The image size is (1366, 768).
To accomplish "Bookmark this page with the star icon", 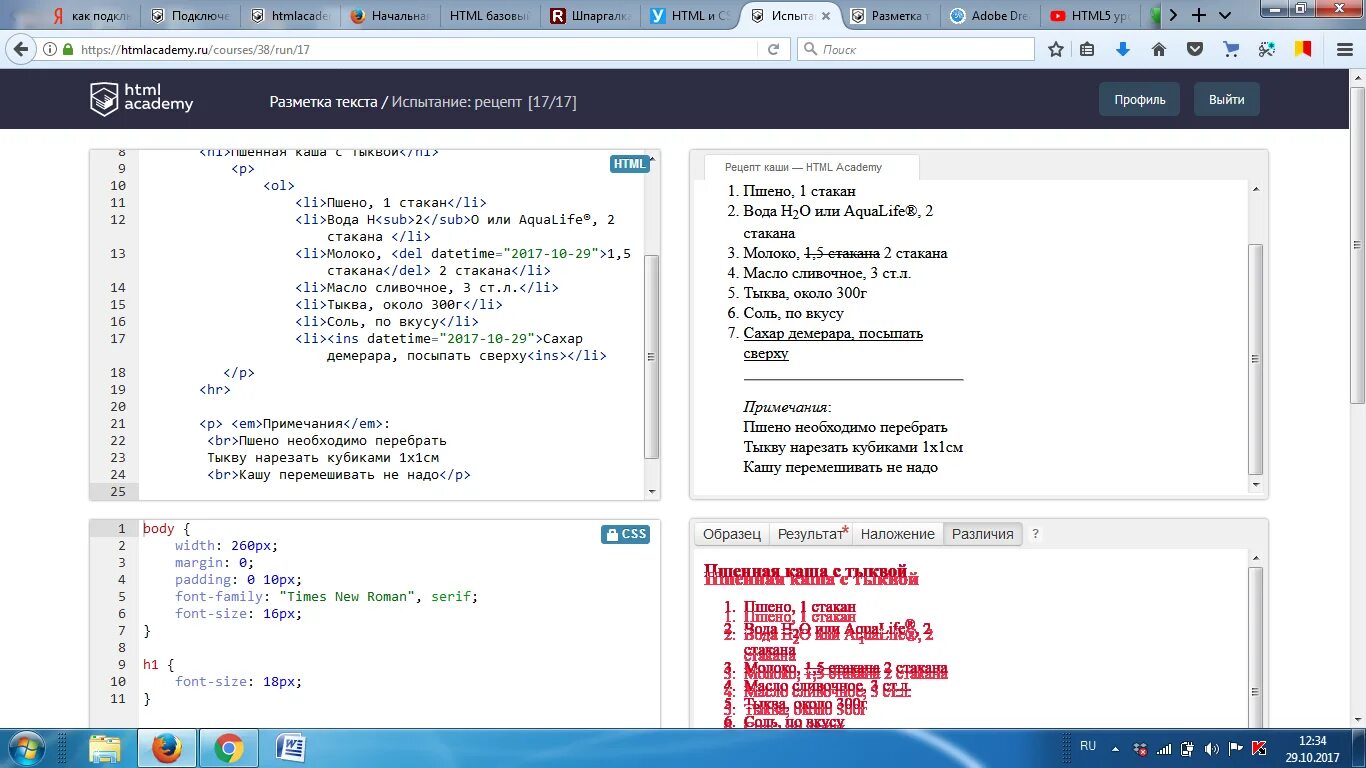I will [x=1056, y=49].
